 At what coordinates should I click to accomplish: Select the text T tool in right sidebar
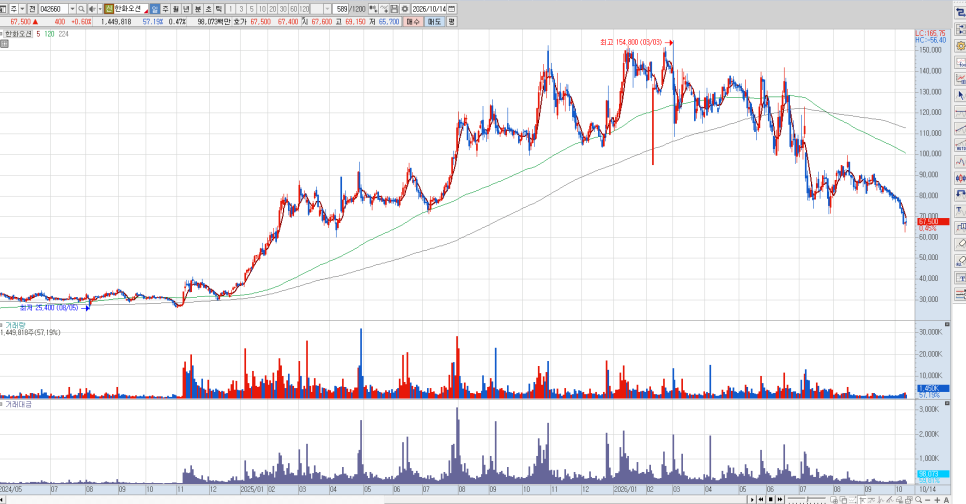coord(960,211)
